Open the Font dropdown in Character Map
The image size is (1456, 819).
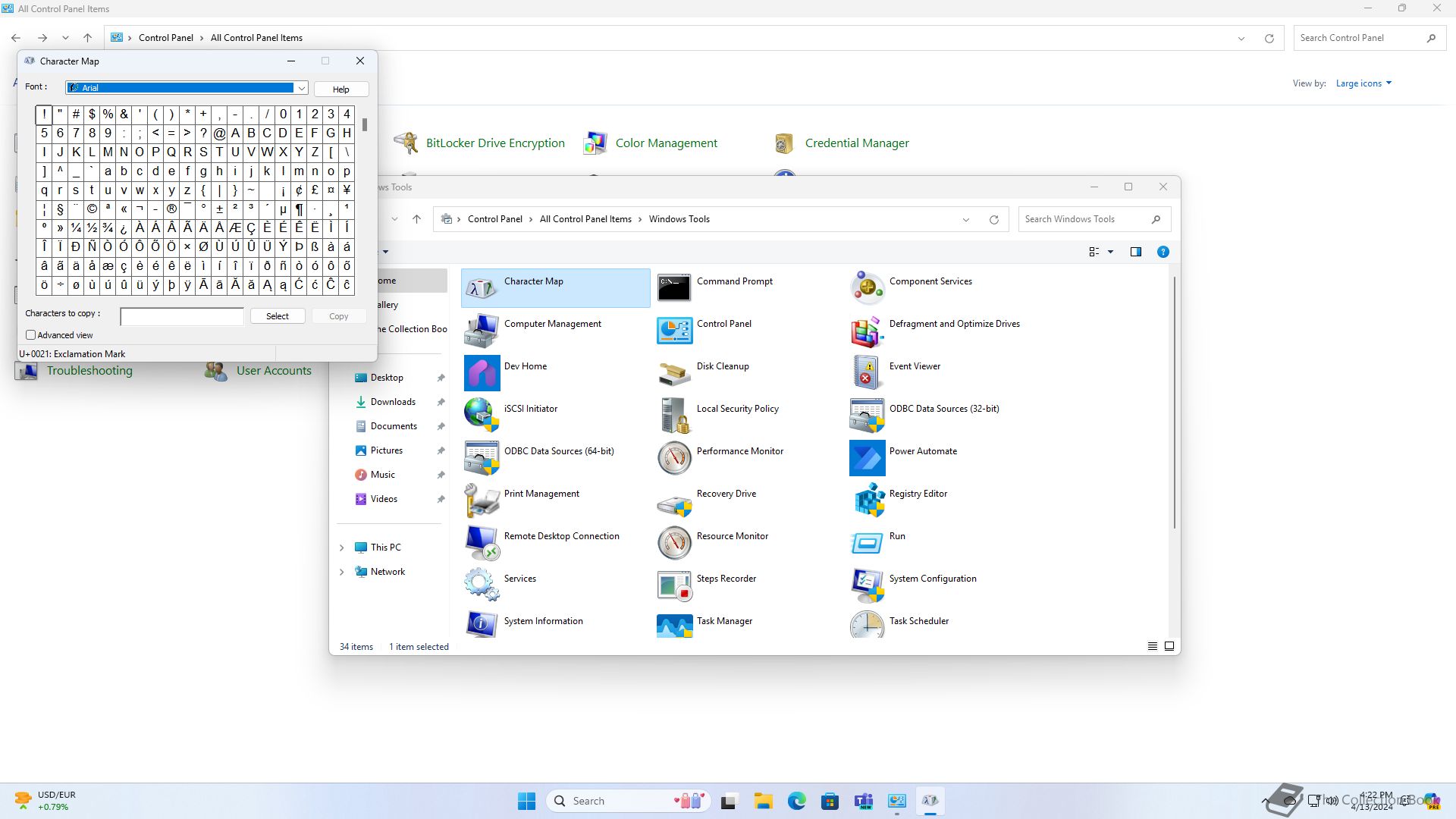pyautogui.click(x=301, y=88)
